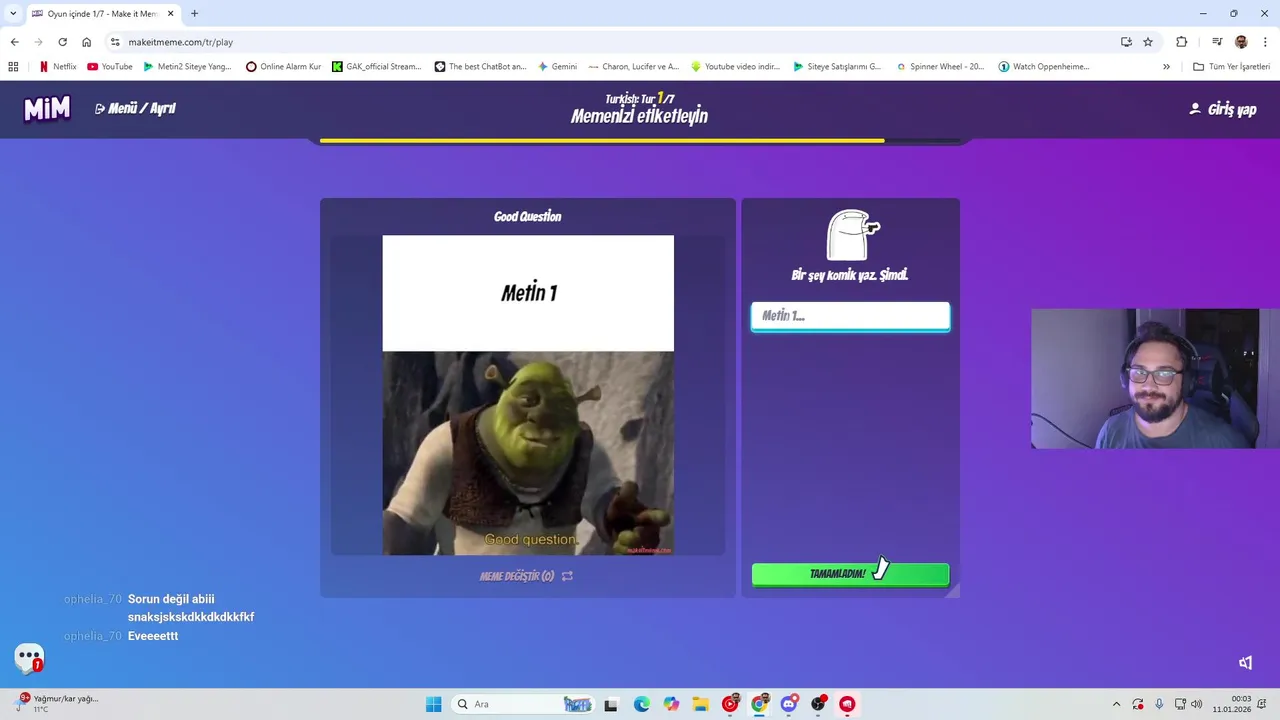This screenshot has height=720, width=1280.
Task: Launch Microsoft Edge from taskbar
Action: (x=641, y=704)
